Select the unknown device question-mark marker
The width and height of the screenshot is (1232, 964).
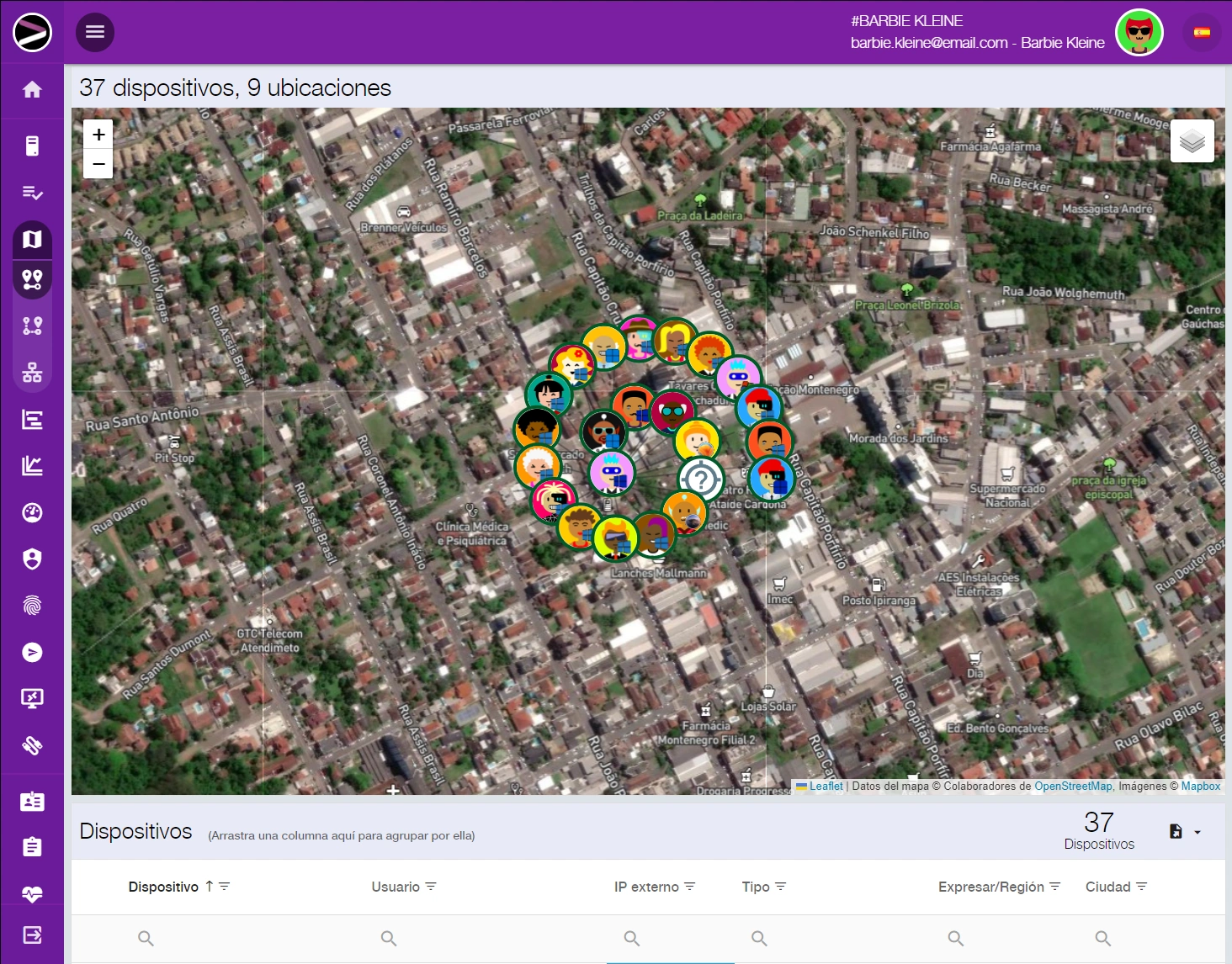(x=701, y=479)
